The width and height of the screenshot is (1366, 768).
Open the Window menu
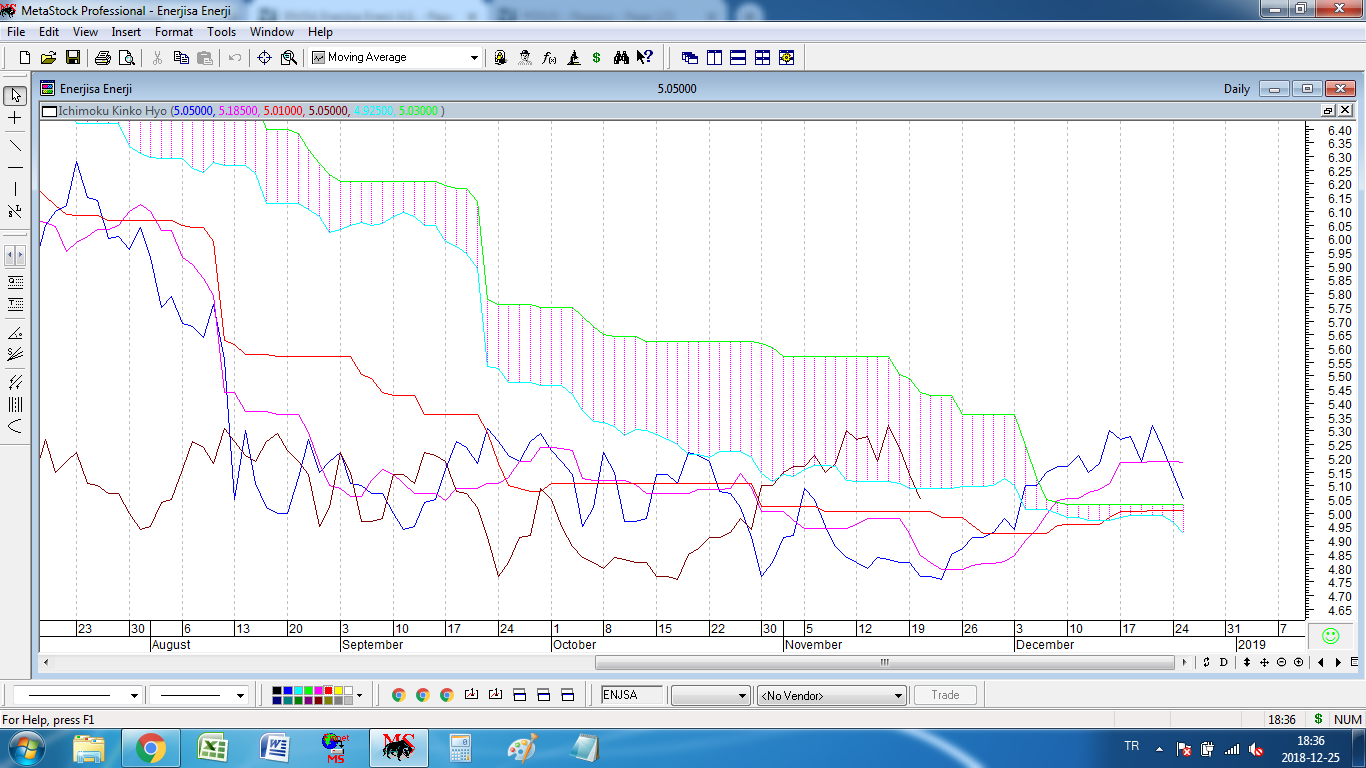point(272,32)
